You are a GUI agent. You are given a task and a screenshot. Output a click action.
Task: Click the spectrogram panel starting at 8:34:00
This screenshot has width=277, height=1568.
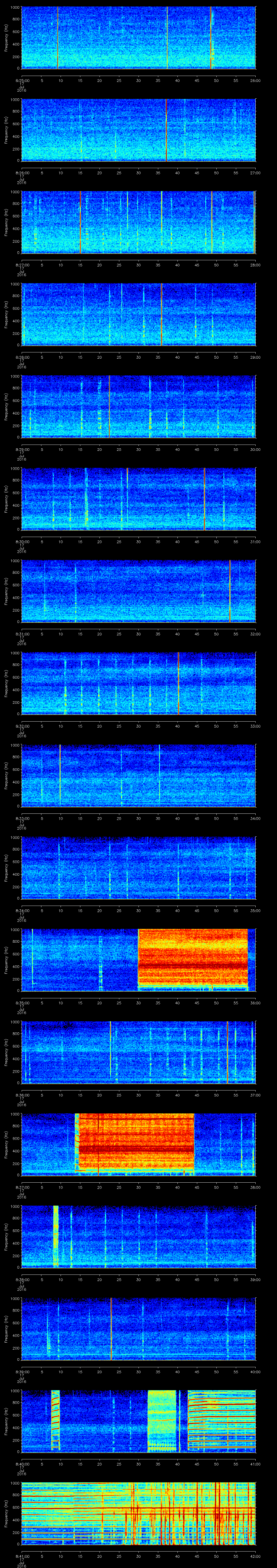[139, 868]
